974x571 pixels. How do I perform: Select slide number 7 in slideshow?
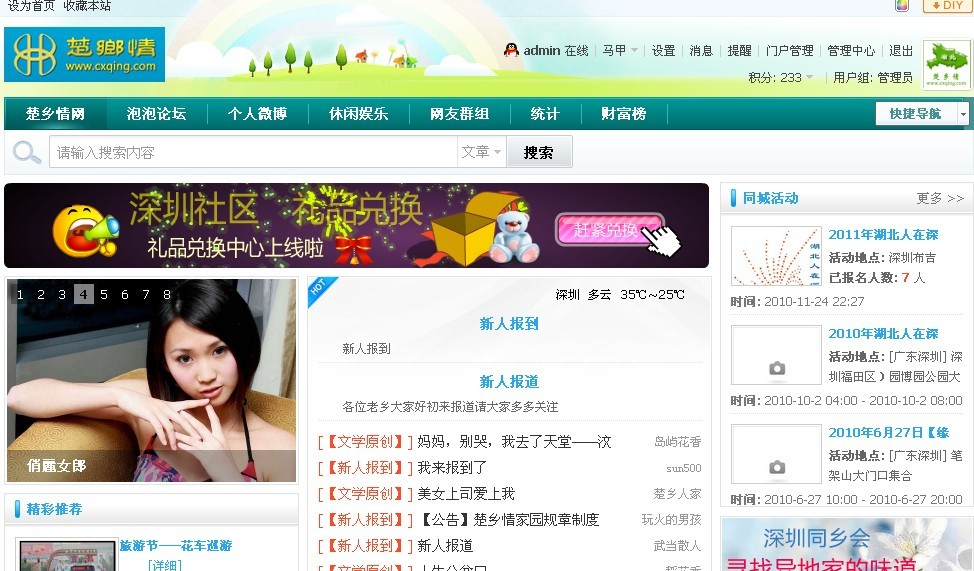146,295
